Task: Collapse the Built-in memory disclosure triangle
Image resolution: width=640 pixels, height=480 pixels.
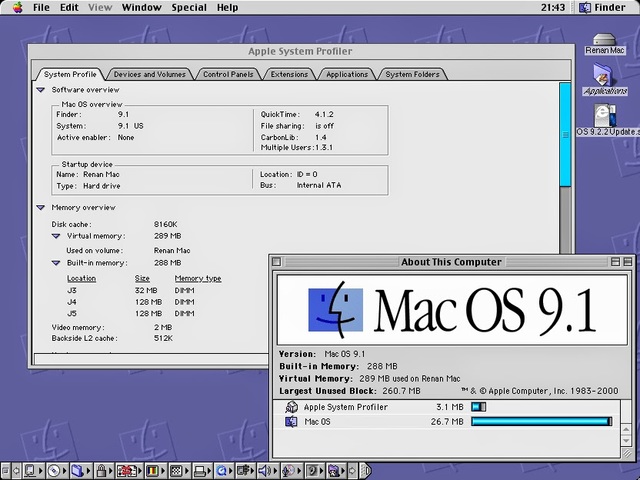Action: 56,263
